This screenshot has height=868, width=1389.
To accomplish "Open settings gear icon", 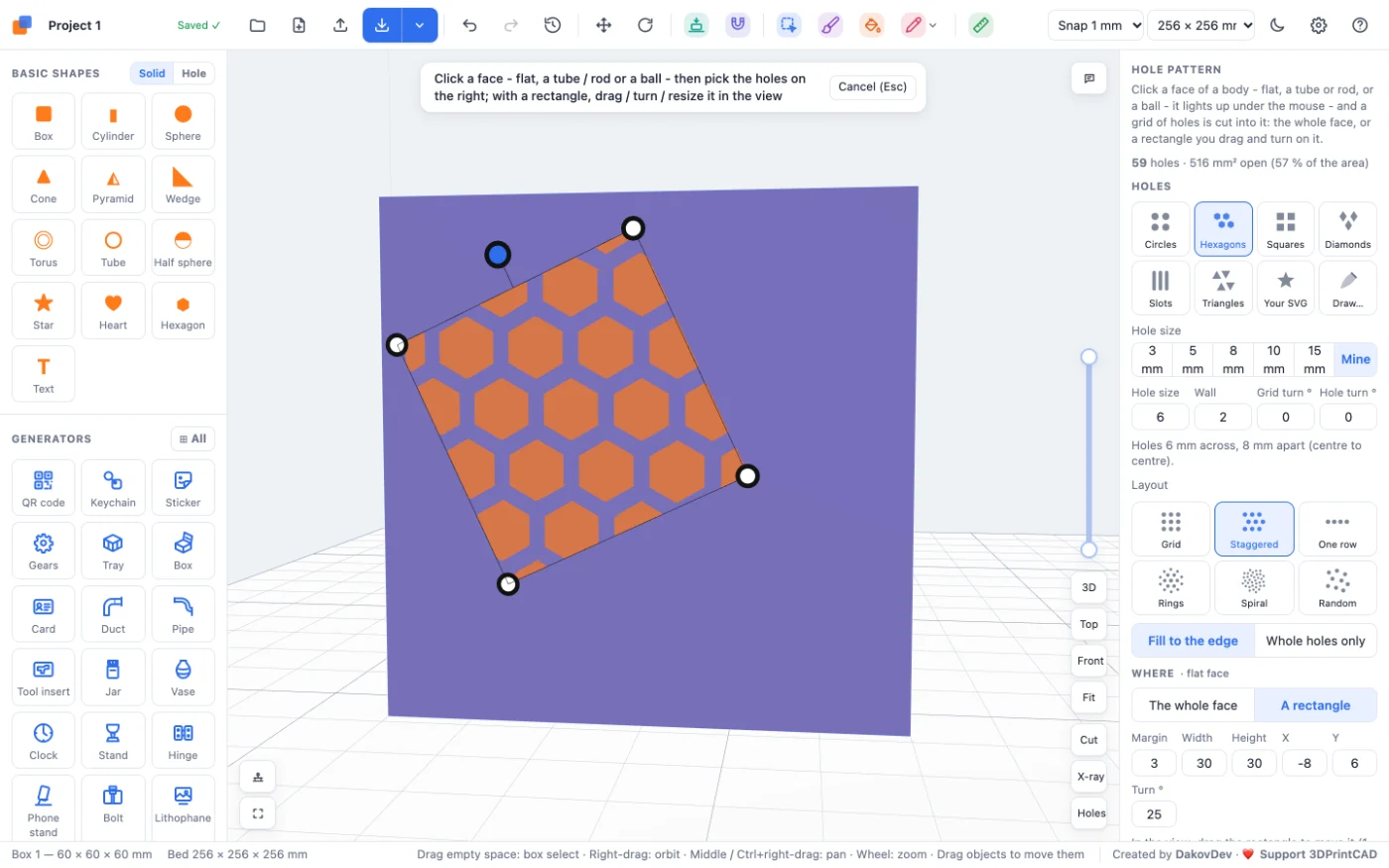I will tap(1319, 25).
